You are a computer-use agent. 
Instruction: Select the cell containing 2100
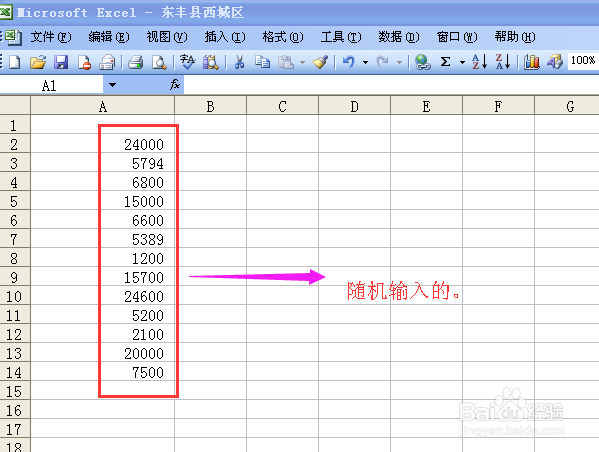pyautogui.click(x=102, y=334)
